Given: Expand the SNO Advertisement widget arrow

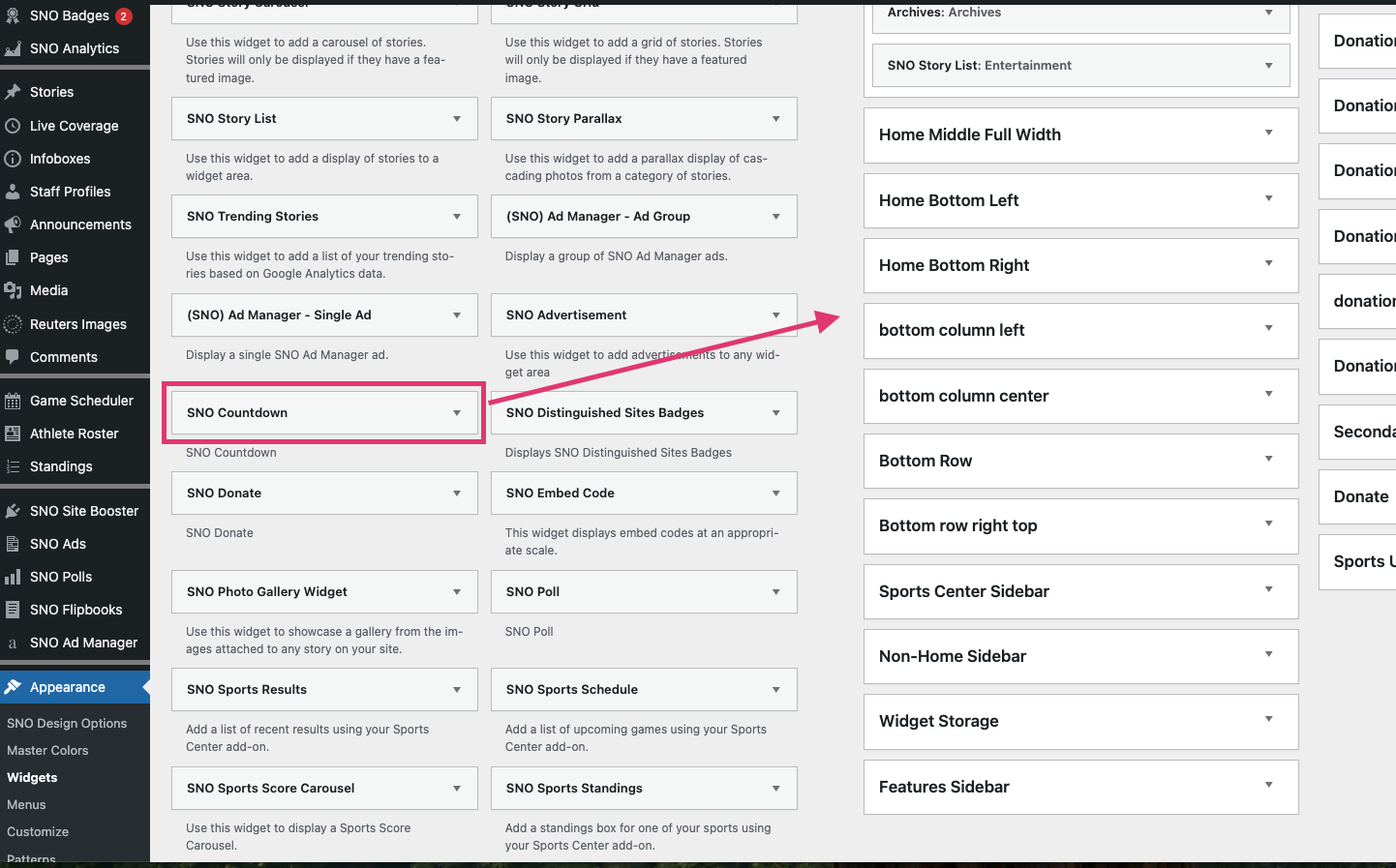Looking at the screenshot, I should pyautogui.click(x=776, y=315).
